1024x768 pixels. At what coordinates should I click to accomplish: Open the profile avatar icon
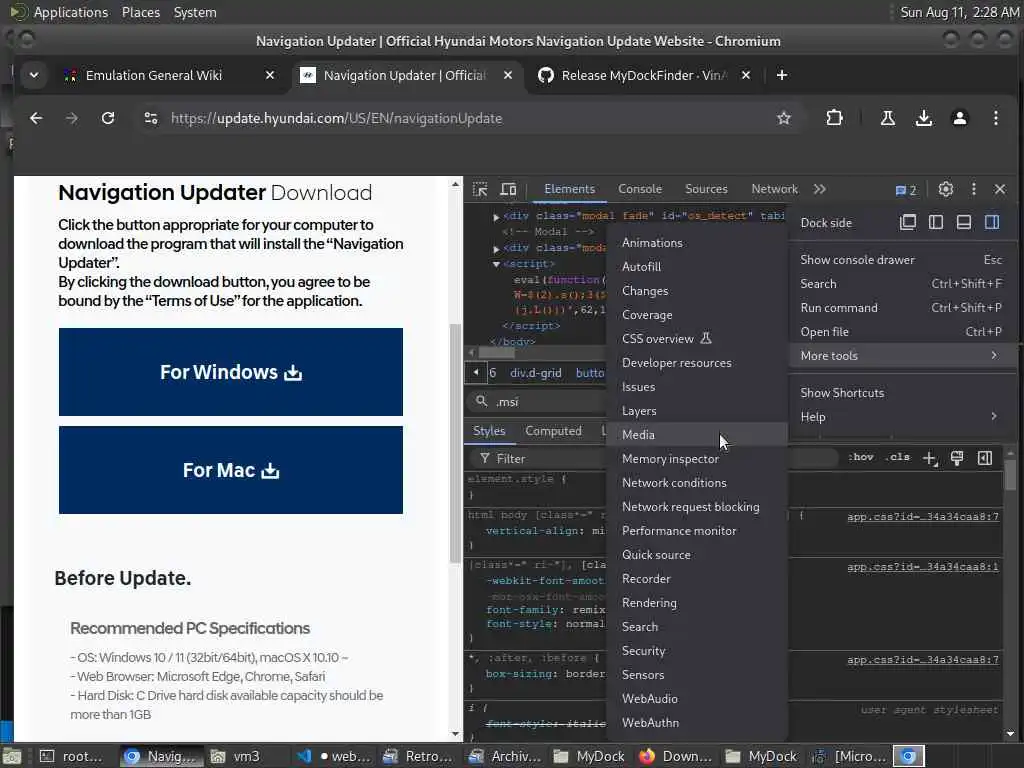pyautogui.click(x=959, y=118)
